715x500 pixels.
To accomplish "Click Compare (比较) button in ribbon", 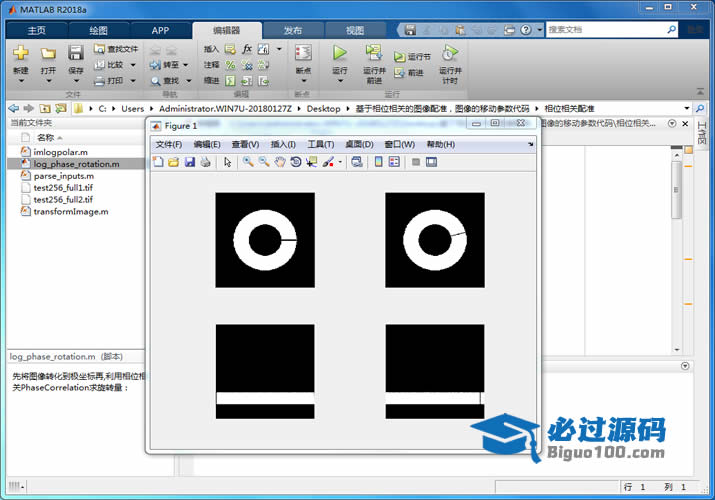I will tap(109, 65).
